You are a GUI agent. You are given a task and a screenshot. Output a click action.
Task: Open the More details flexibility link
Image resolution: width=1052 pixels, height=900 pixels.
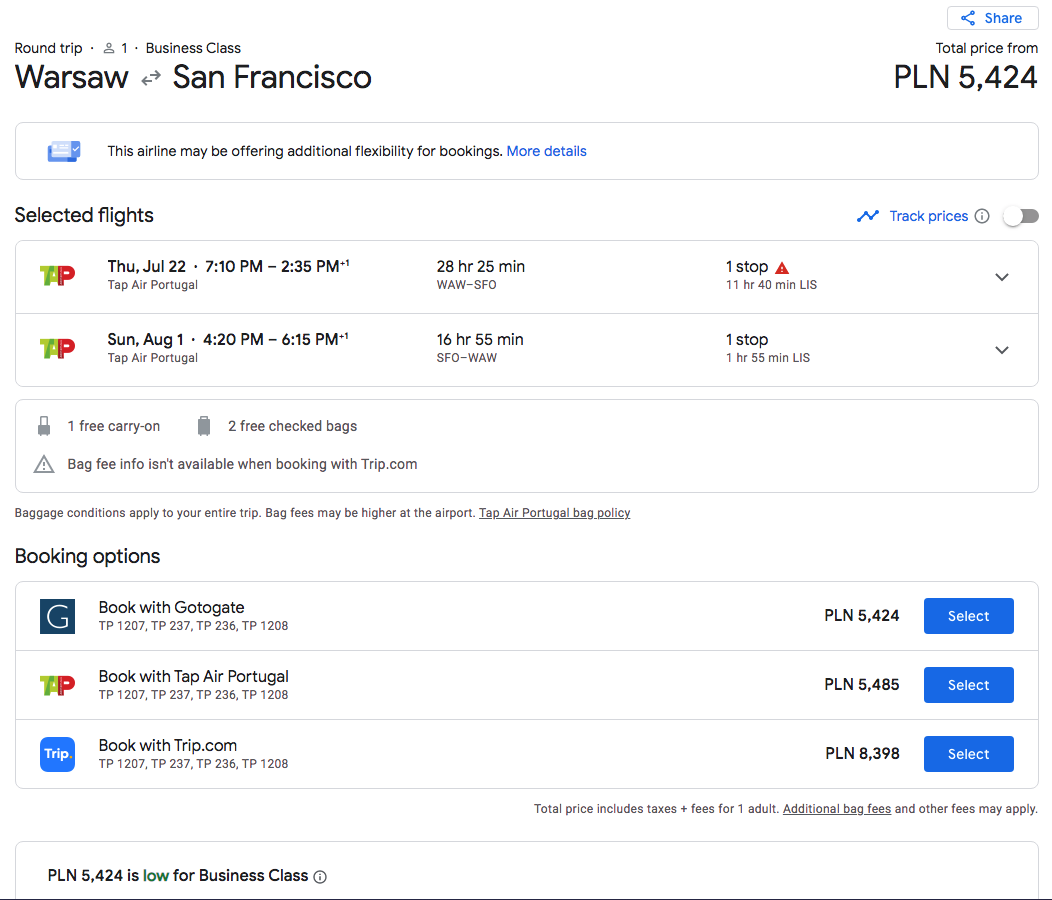point(546,151)
